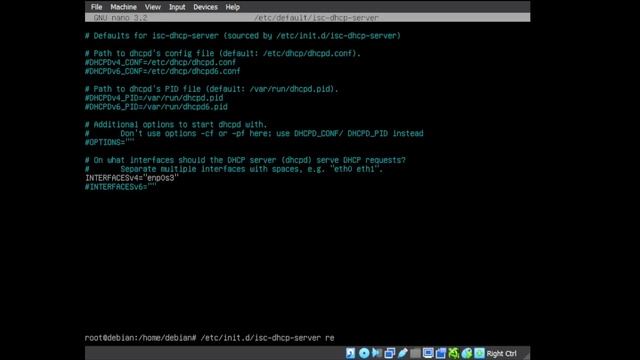The width and height of the screenshot is (640, 360).
Task: Click the recording status icon
Action: click(x=441, y=353)
